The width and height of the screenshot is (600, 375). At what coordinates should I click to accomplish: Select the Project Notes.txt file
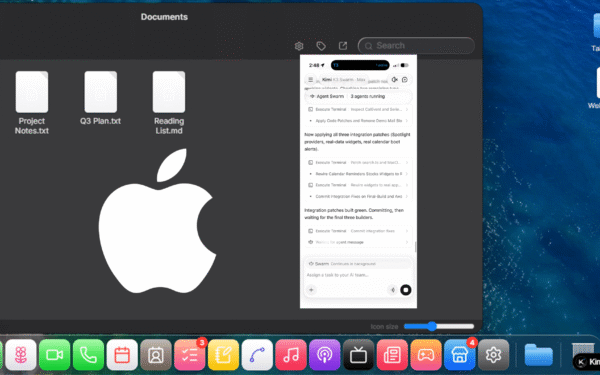tap(32, 103)
